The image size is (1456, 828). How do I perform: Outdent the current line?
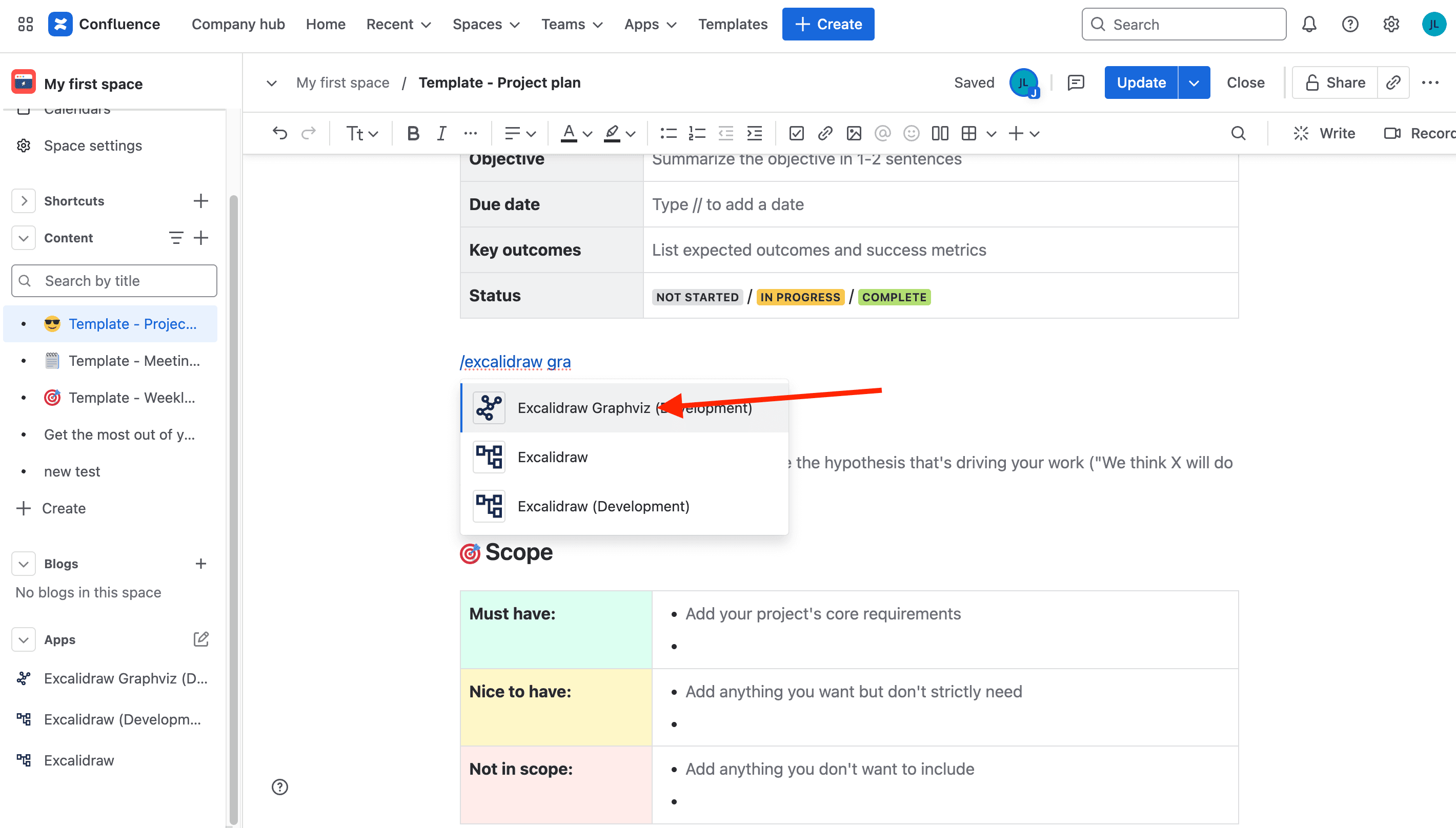pyautogui.click(x=725, y=133)
